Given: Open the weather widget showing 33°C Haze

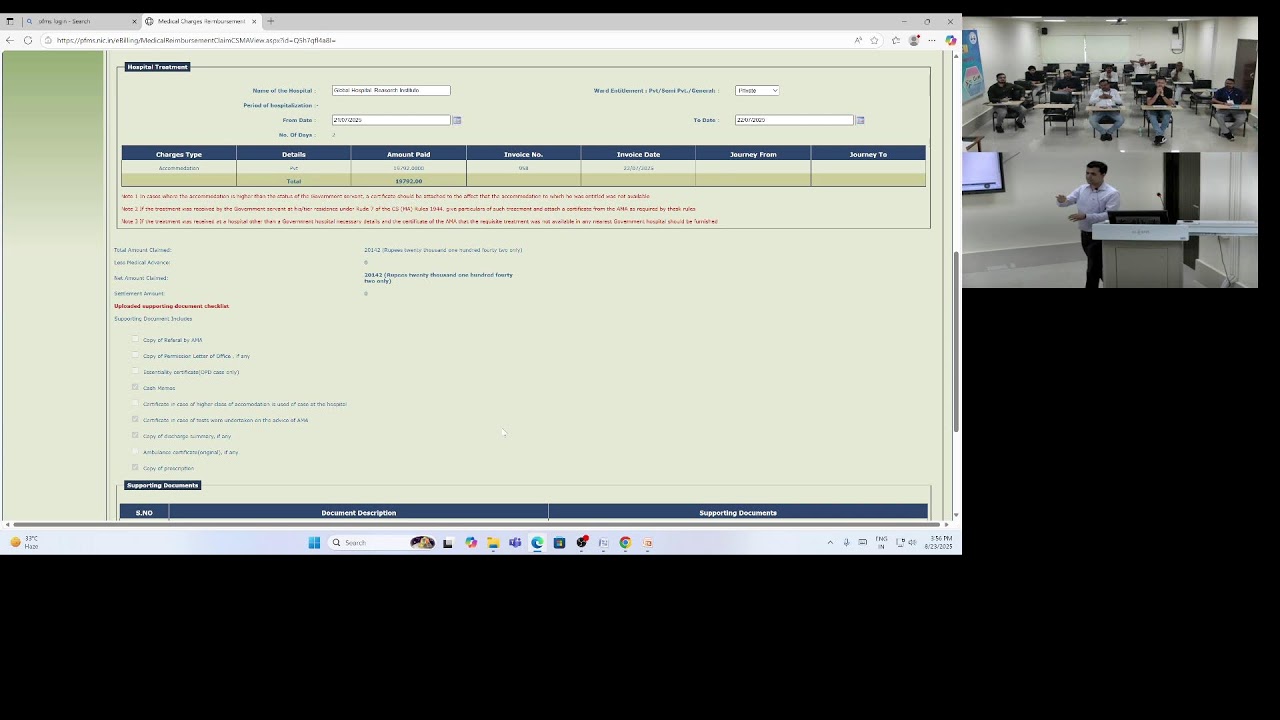Looking at the screenshot, I should [24, 542].
